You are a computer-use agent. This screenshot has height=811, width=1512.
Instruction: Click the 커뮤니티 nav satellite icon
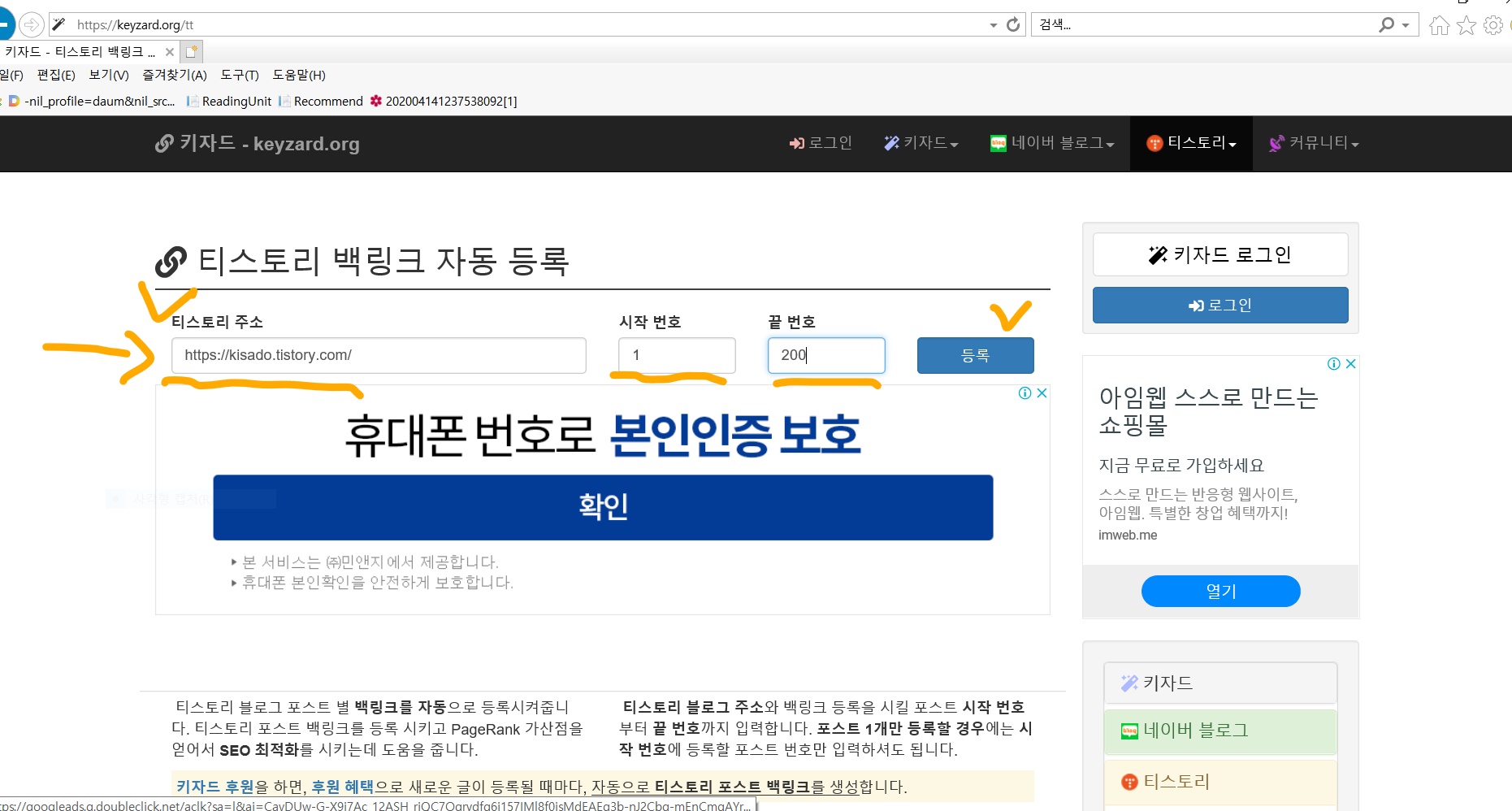(1276, 143)
